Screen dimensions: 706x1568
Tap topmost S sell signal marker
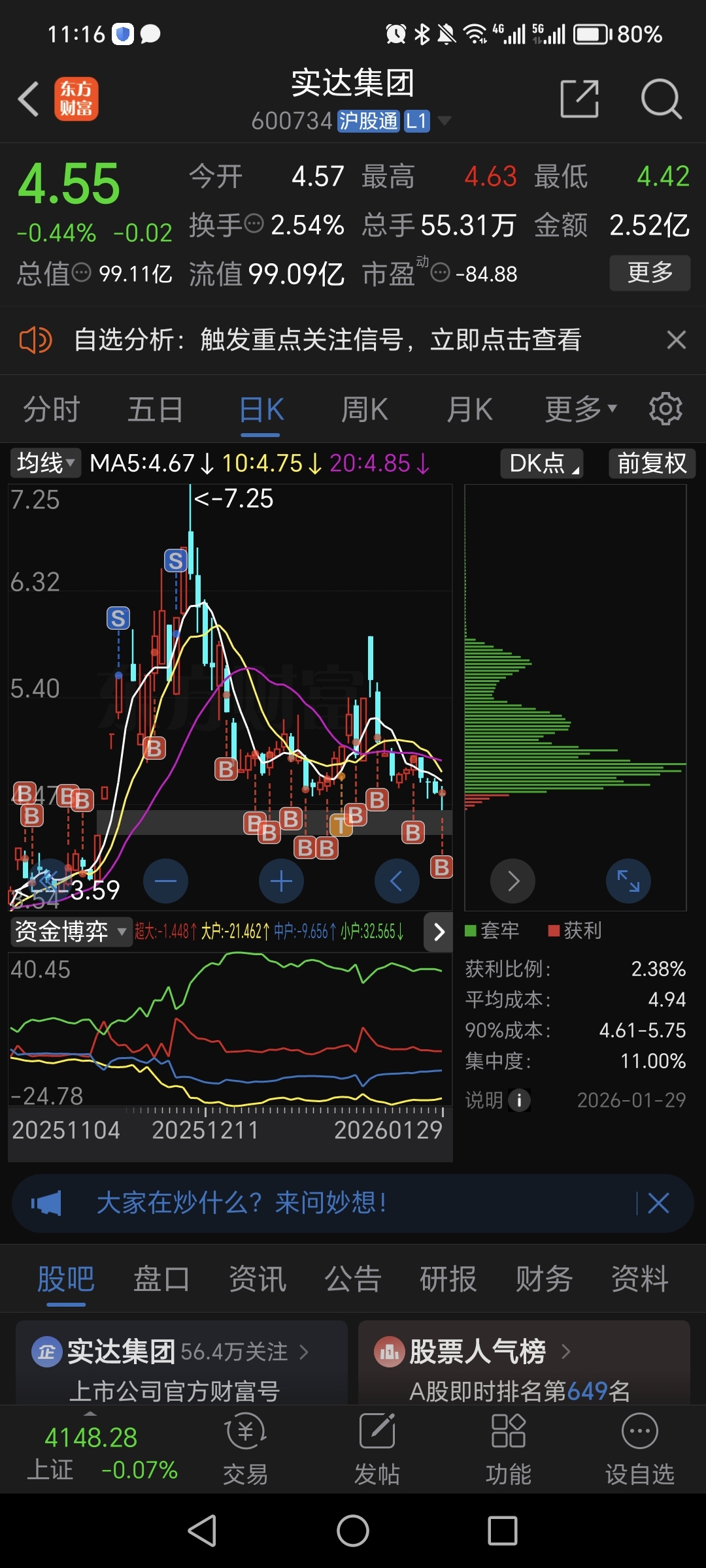point(175,561)
